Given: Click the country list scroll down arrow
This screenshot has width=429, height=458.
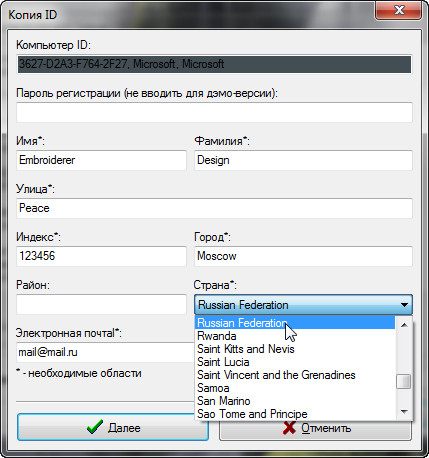Looking at the screenshot, I should click(404, 412).
